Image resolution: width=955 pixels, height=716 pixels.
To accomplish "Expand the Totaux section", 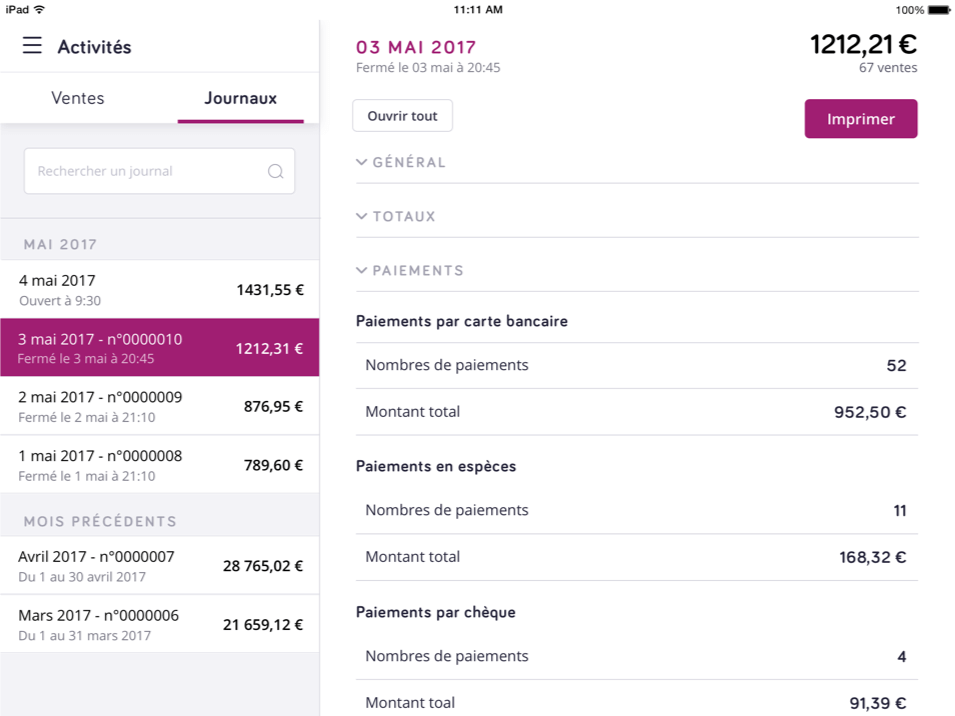I will click(396, 216).
